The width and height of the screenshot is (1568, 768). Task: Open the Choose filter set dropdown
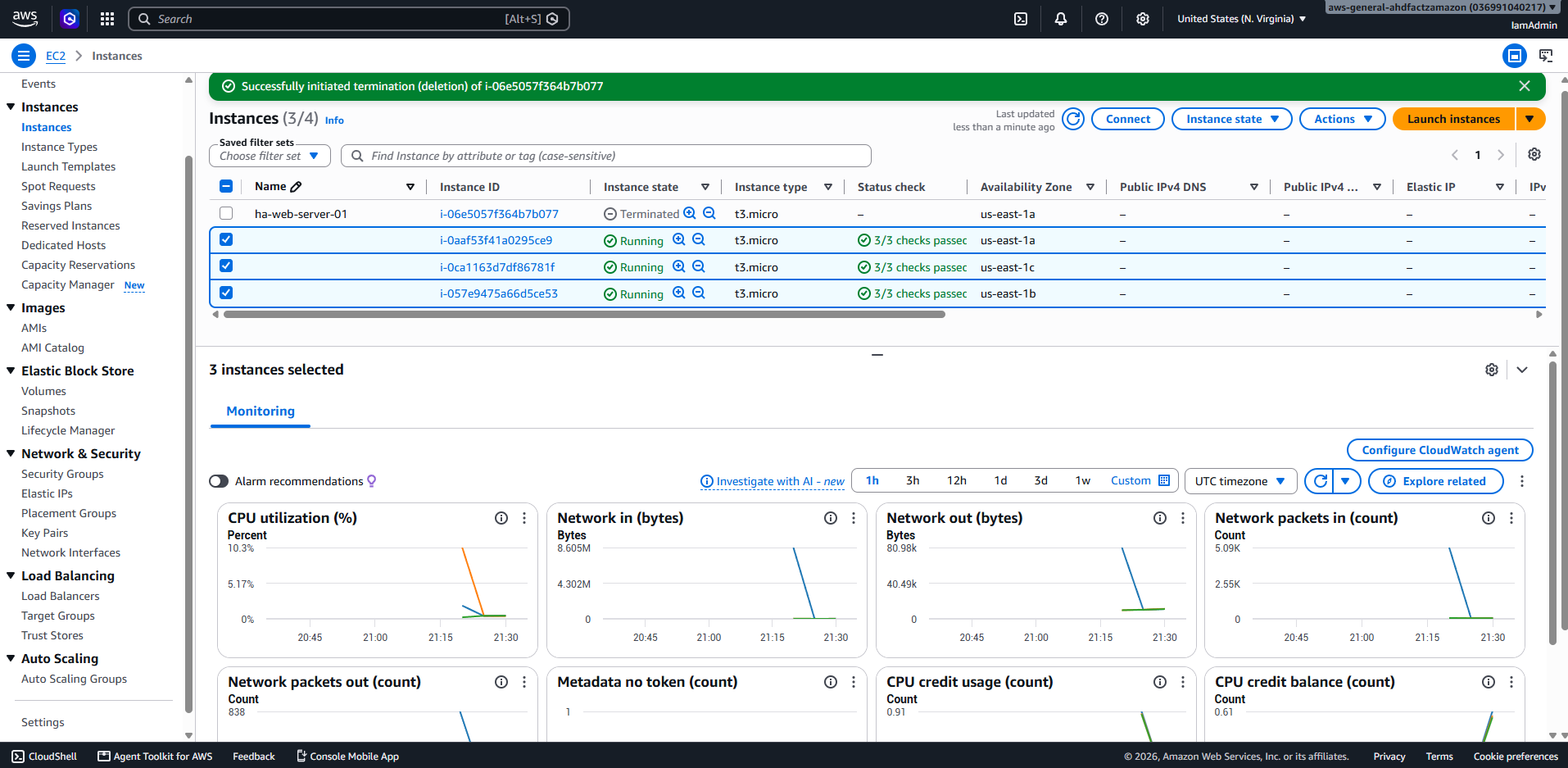tap(270, 156)
